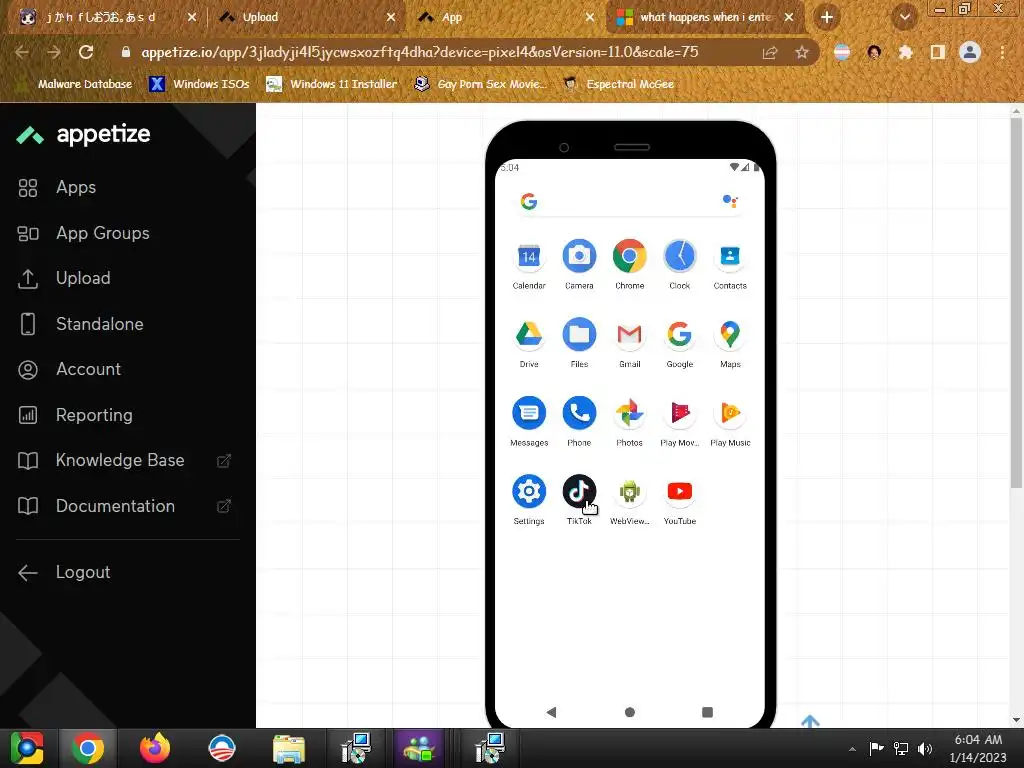The height and width of the screenshot is (768, 1024).
Task: Switch to the Upload browser tab
Action: click(x=306, y=18)
